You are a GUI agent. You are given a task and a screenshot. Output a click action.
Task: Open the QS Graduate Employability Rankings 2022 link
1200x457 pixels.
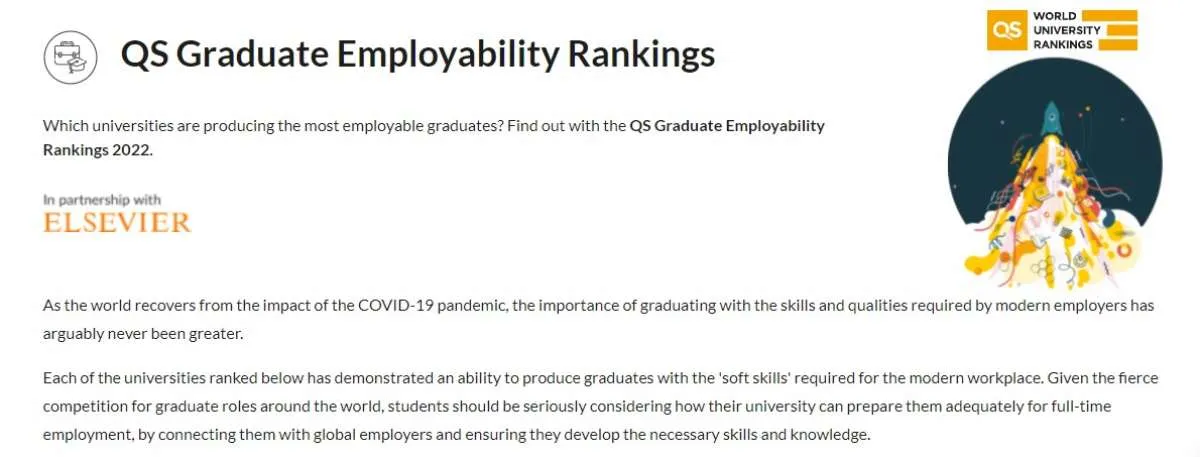727,126
